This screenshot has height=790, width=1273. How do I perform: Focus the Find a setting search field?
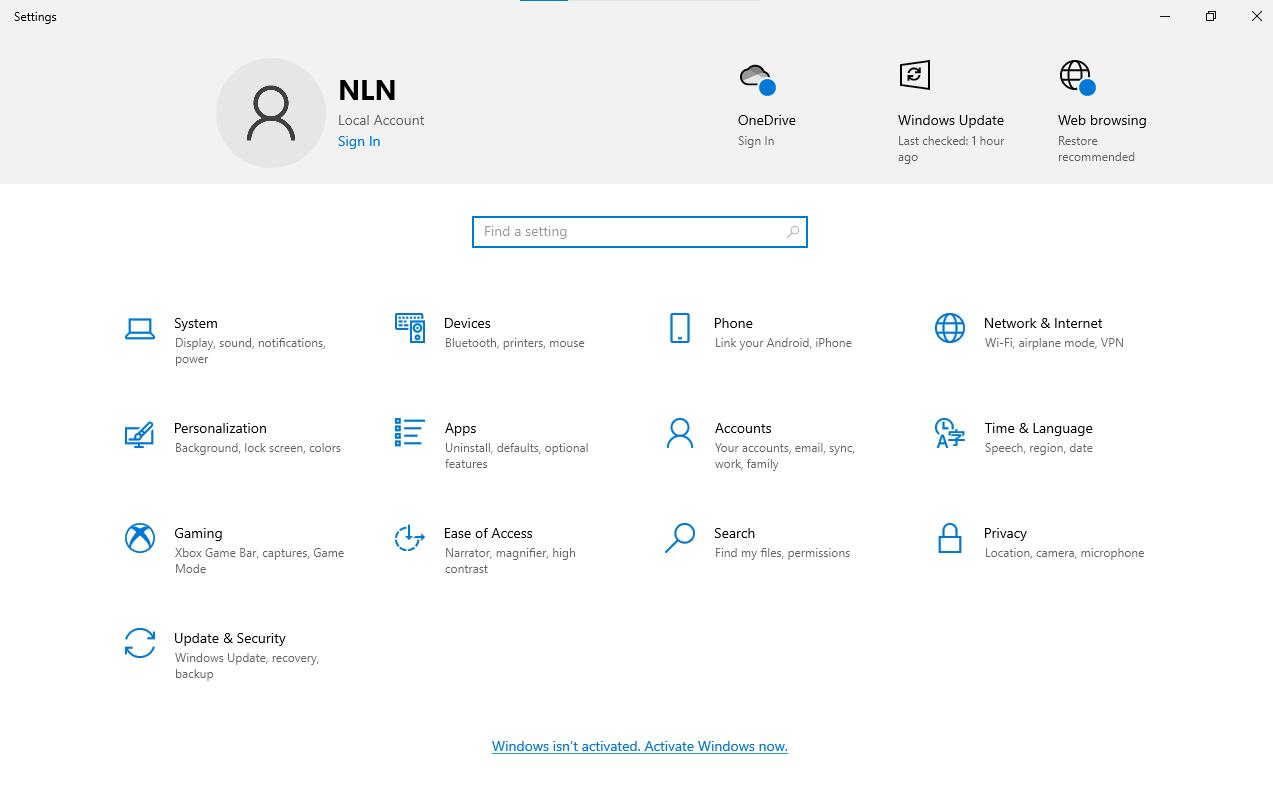[640, 232]
